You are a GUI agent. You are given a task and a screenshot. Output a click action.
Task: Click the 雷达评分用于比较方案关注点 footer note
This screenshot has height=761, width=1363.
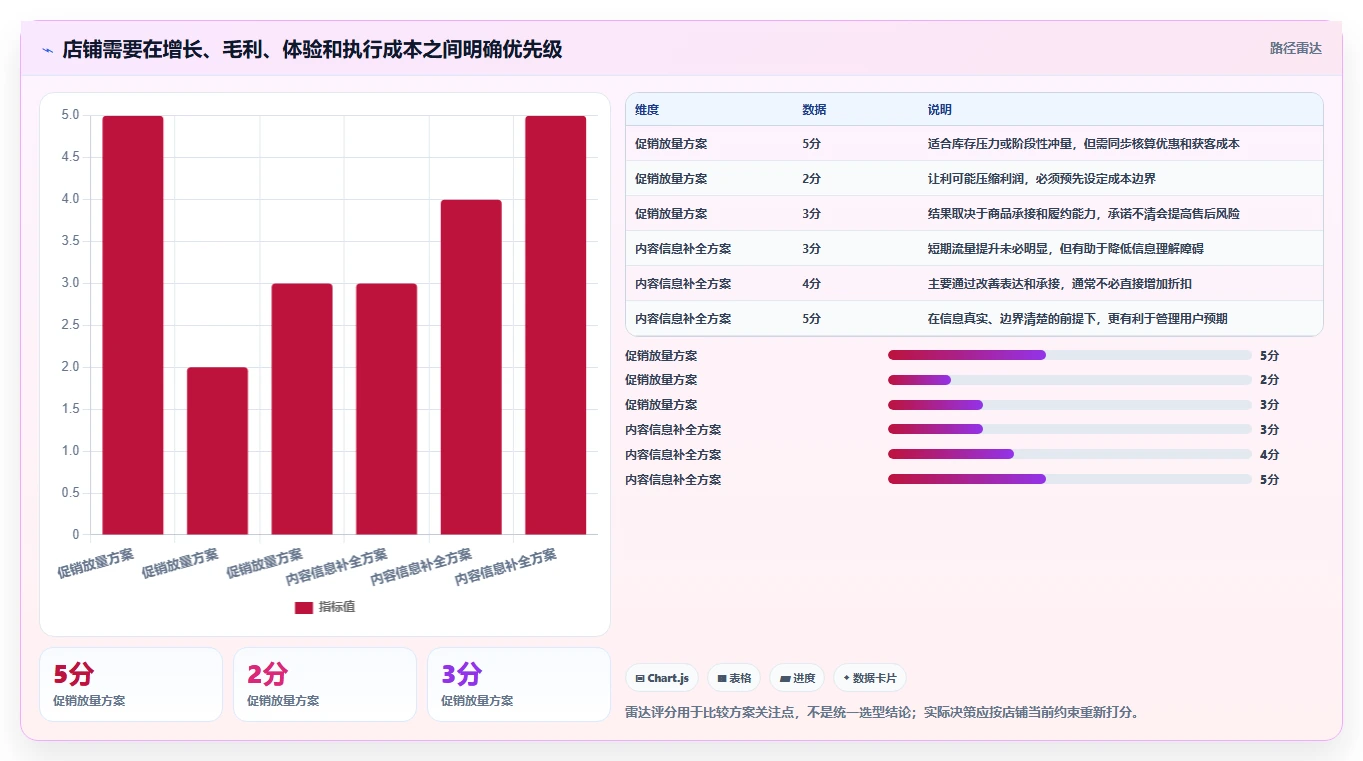(882, 713)
